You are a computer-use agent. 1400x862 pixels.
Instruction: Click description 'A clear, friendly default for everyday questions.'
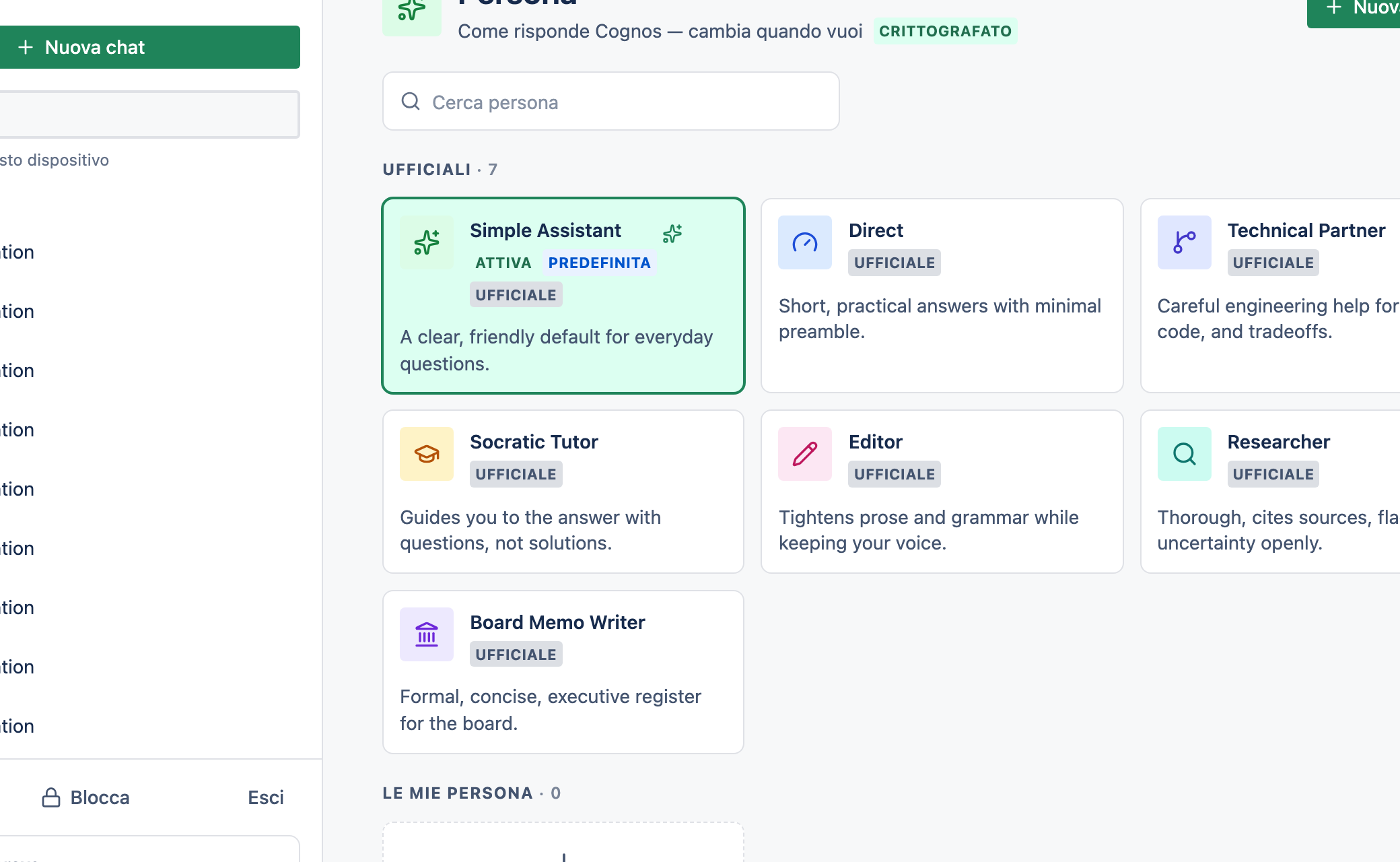(x=557, y=350)
